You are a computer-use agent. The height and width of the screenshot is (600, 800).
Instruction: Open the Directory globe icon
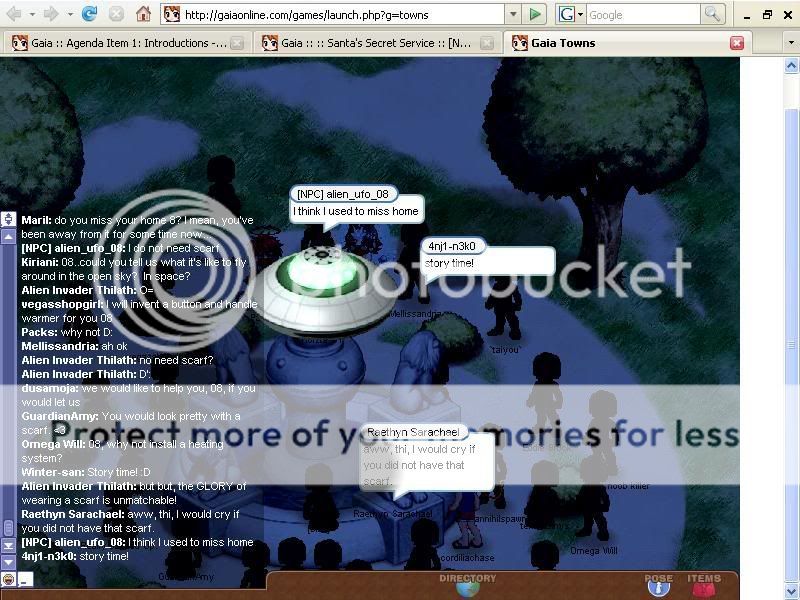point(467,587)
